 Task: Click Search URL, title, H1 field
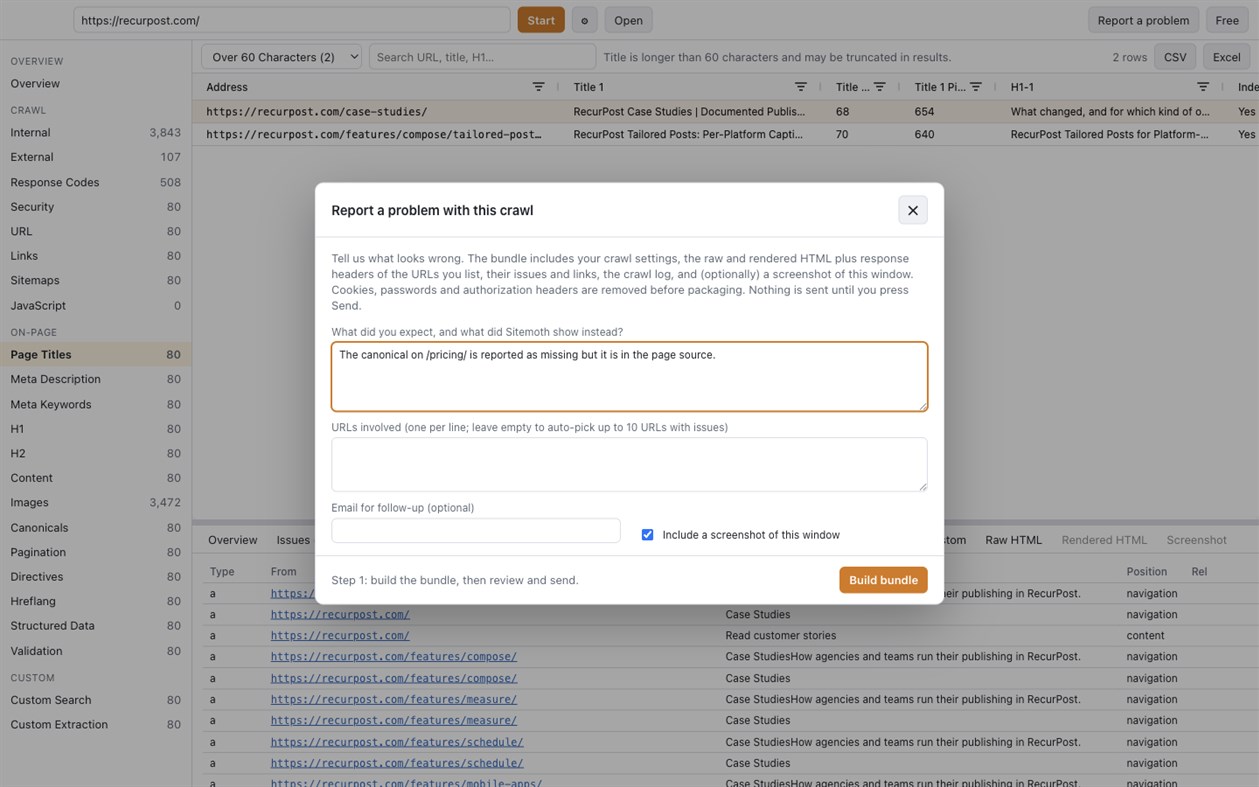point(482,57)
